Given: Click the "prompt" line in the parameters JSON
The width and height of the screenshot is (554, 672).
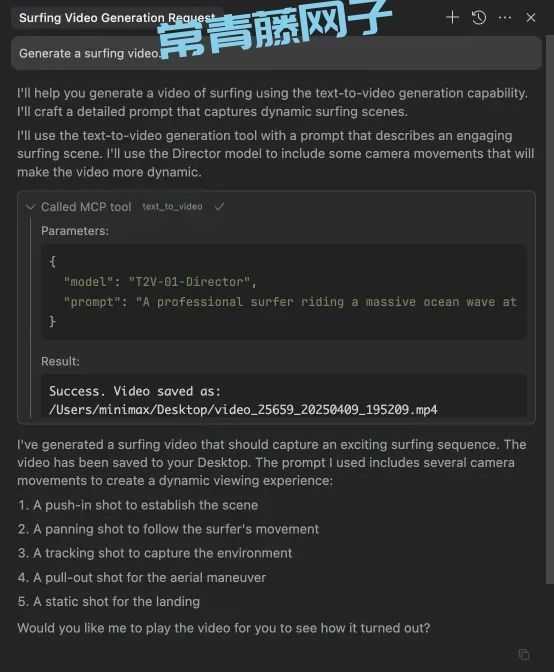Looking at the screenshot, I should [290, 302].
